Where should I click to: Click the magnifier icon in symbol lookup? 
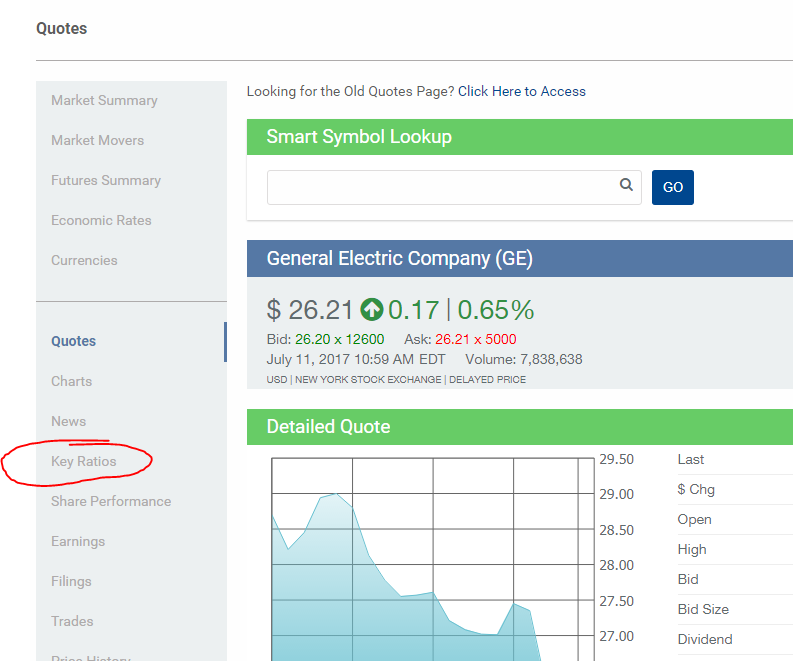pos(626,185)
